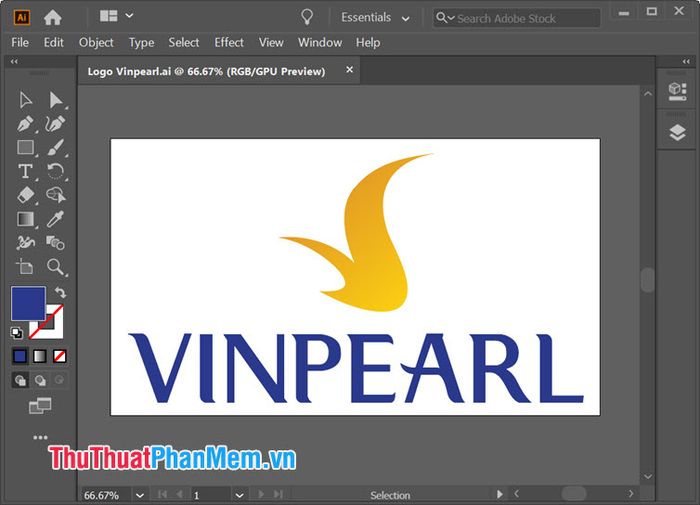Go to next artboard

pos(261,494)
